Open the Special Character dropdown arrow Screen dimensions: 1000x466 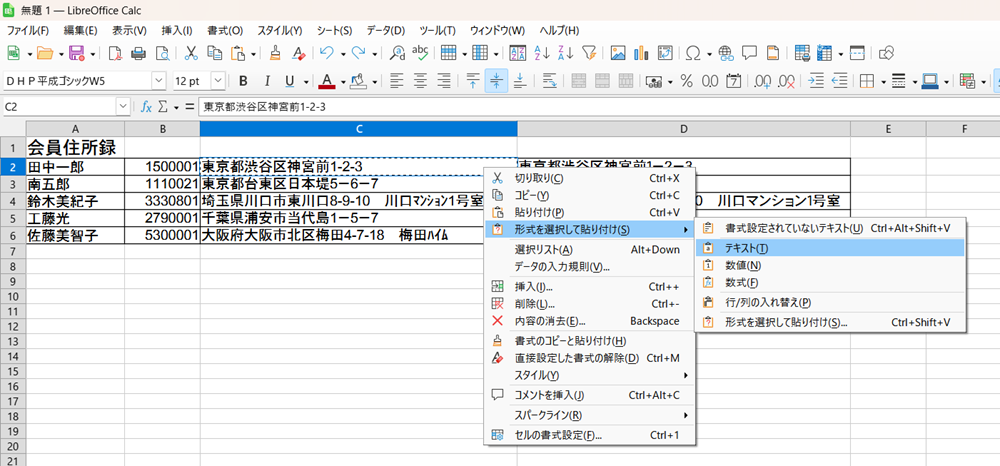[709, 54]
